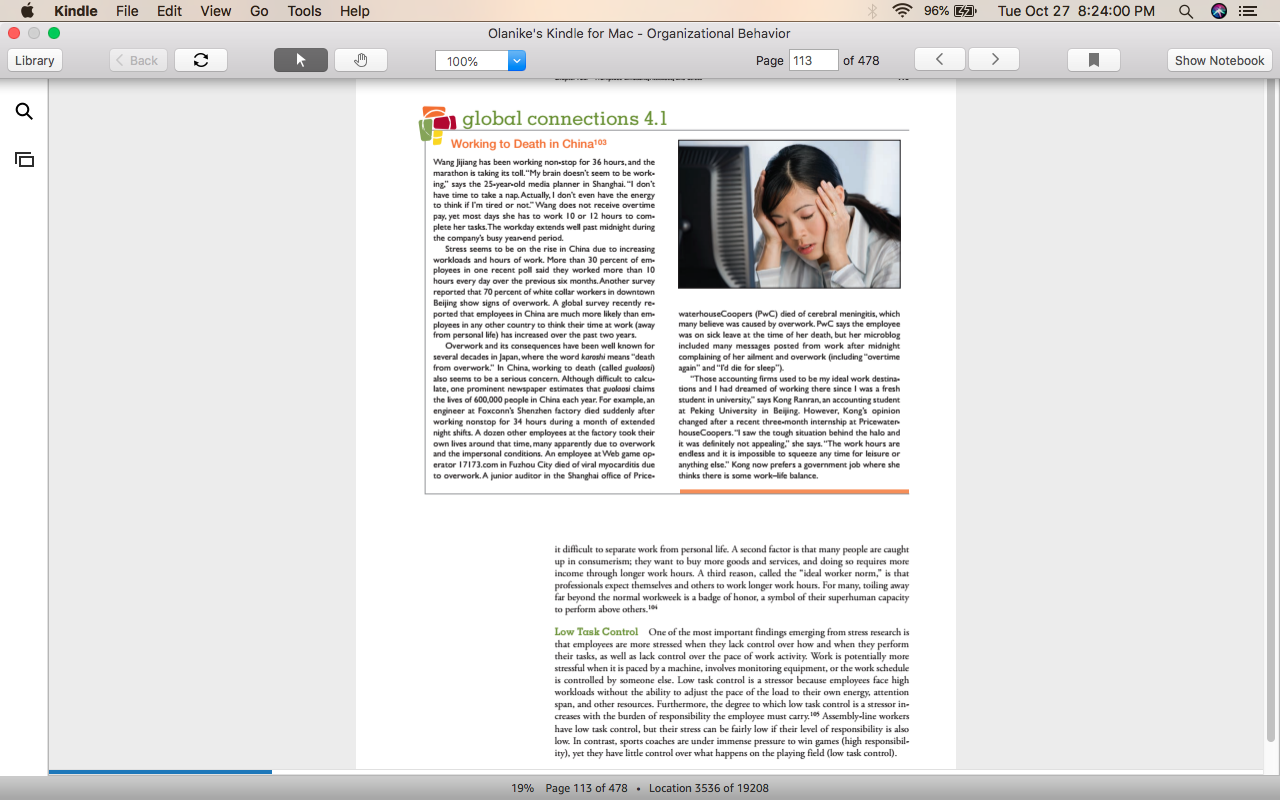This screenshot has height=800, width=1280.
Task: Click the battery status icon
Action: click(965, 11)
